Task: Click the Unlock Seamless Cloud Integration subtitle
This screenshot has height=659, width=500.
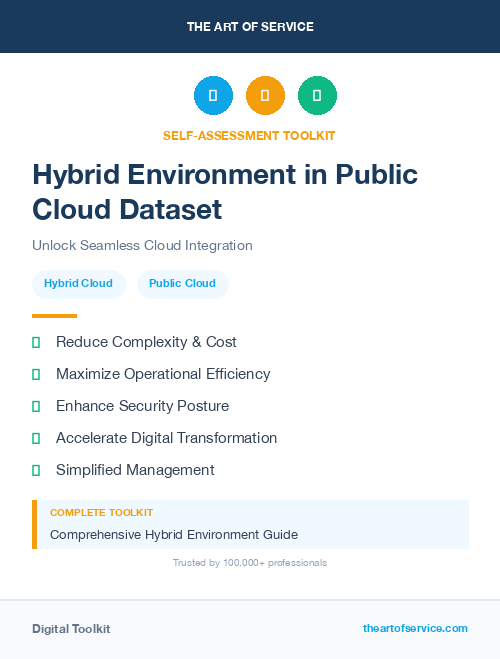Action: (x=142, y=245)
